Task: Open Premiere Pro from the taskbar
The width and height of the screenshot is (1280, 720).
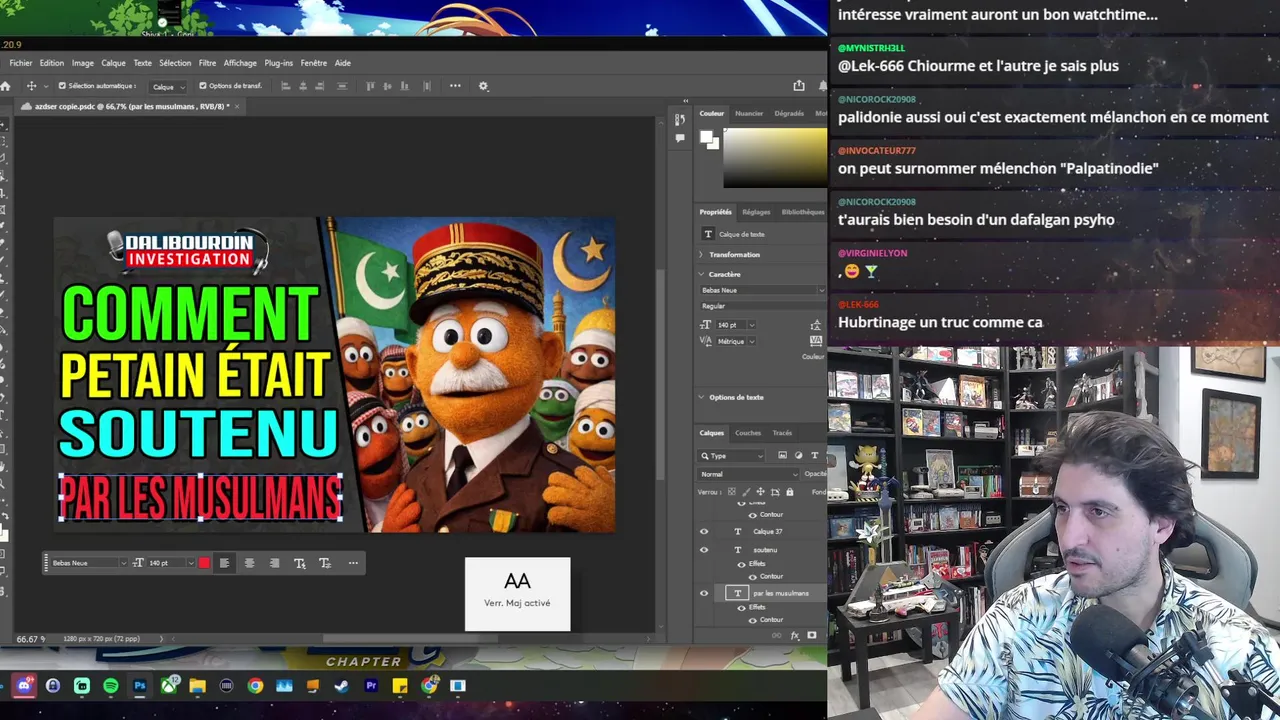Action: pos(371,686)
